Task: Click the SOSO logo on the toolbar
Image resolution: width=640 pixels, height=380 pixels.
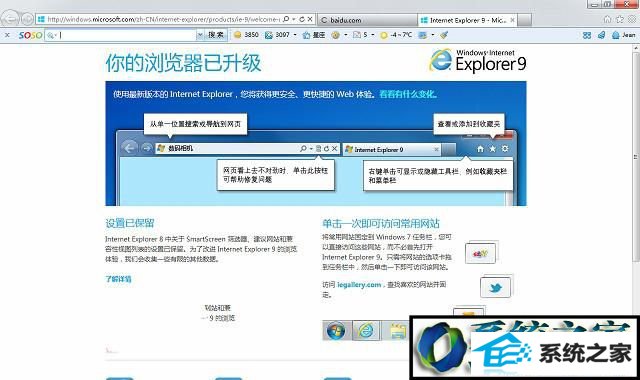Action: point(30,35)
